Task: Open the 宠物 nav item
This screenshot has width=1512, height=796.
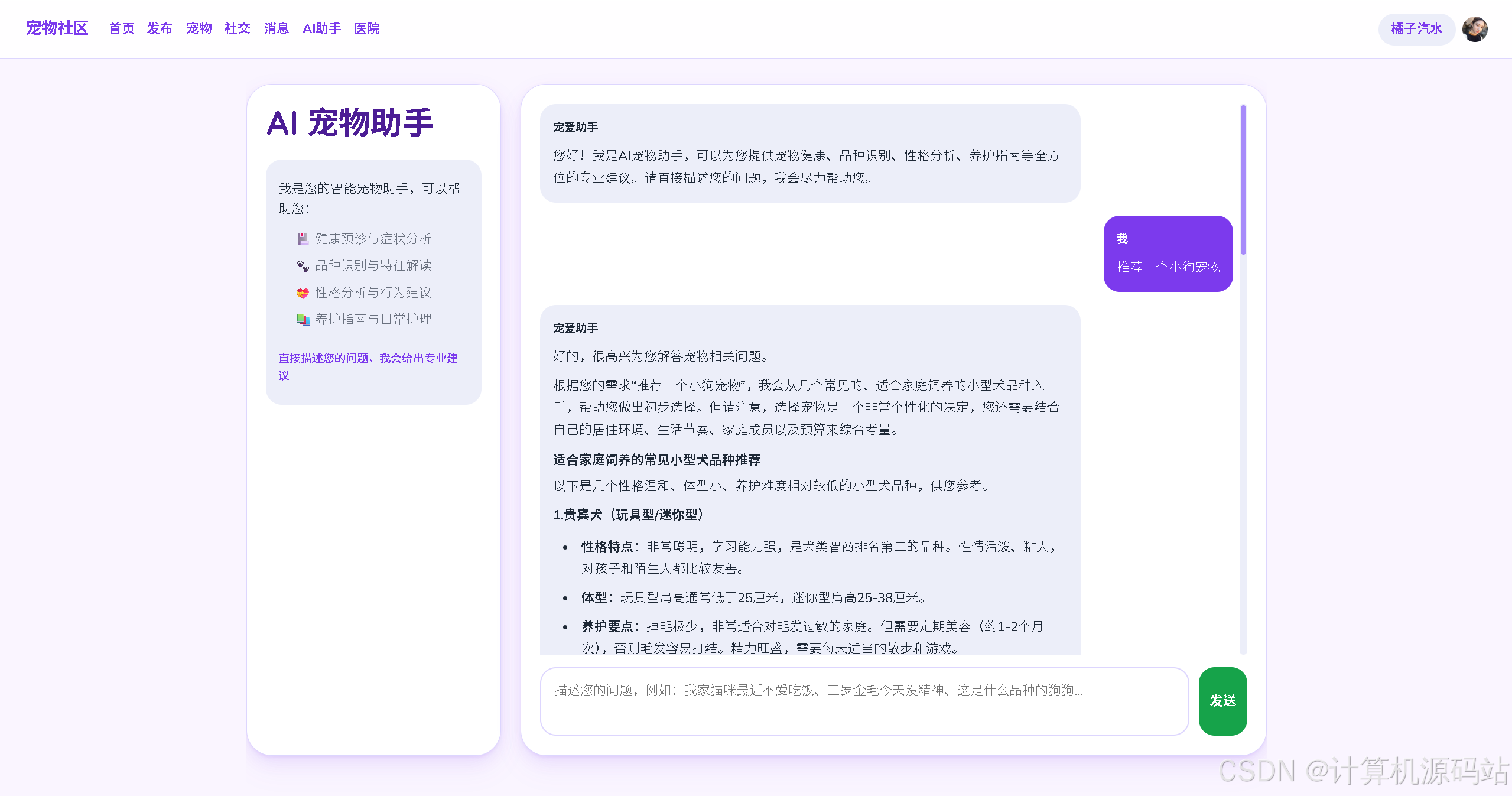Action: (199, 28)
